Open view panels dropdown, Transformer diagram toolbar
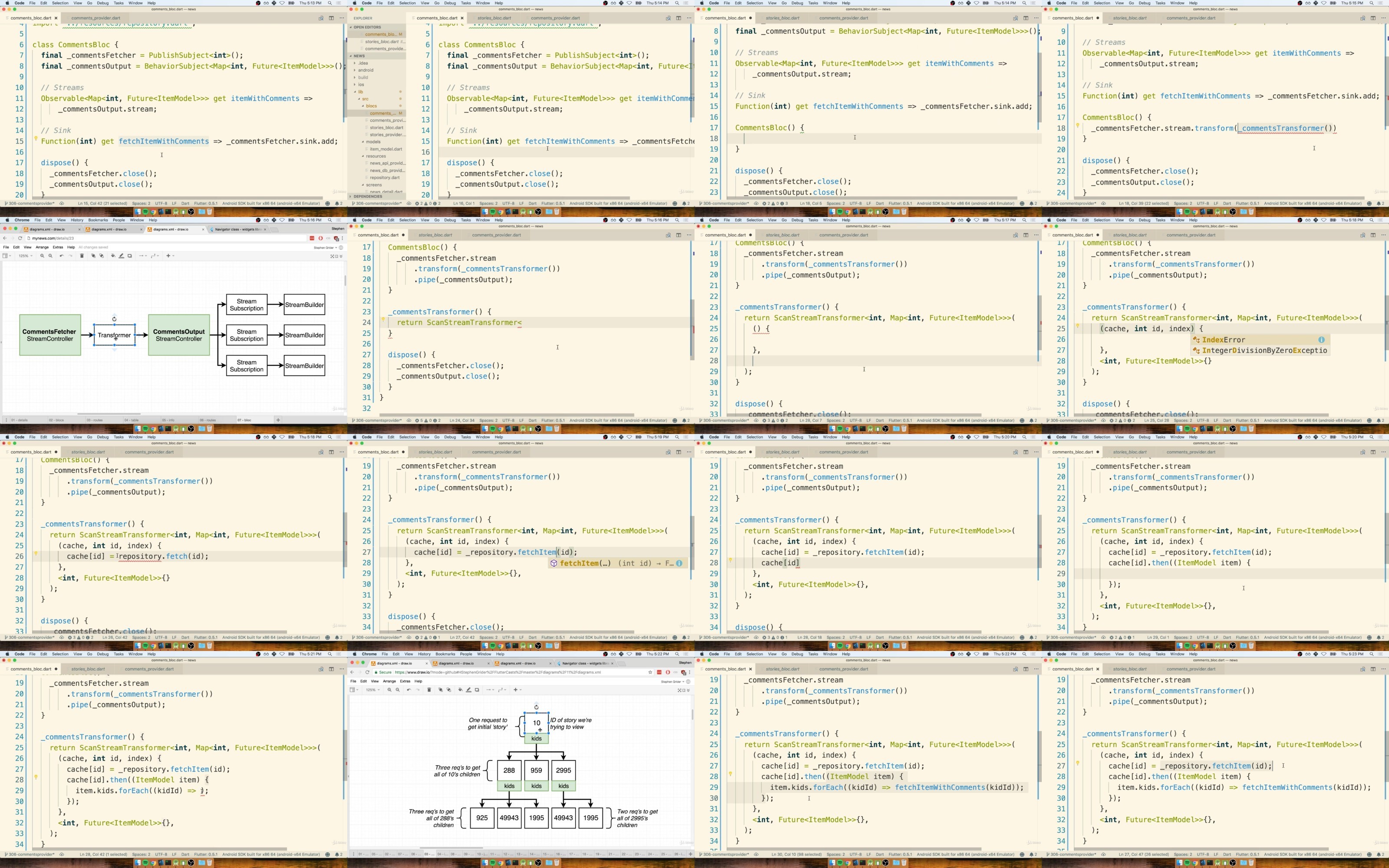This screenshot has width=1389, height=868. tap(7, 256)
